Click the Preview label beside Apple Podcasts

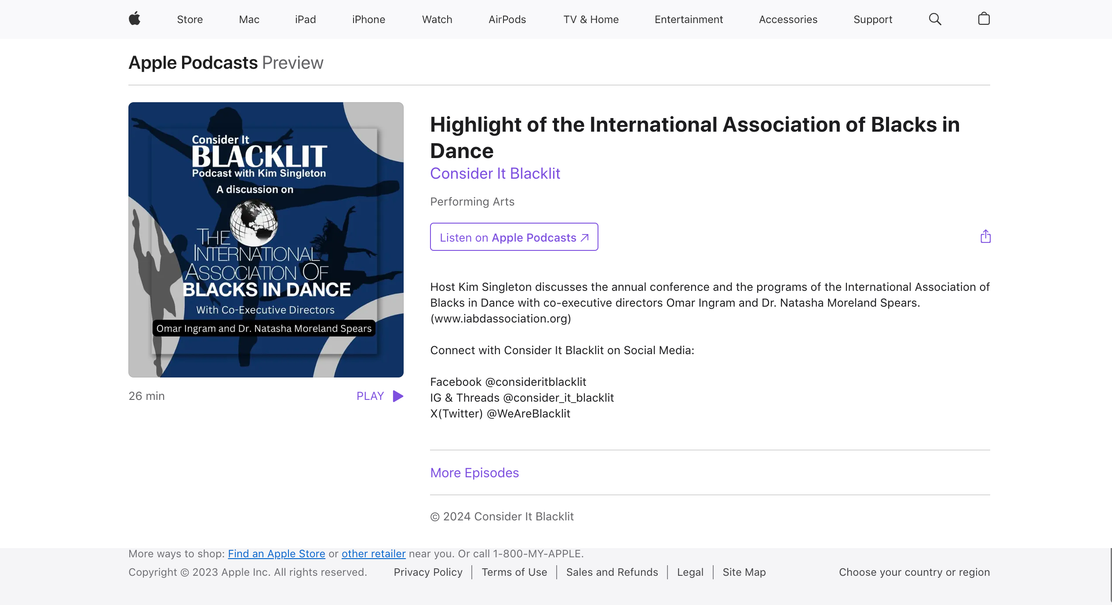[x=293, y=62]
